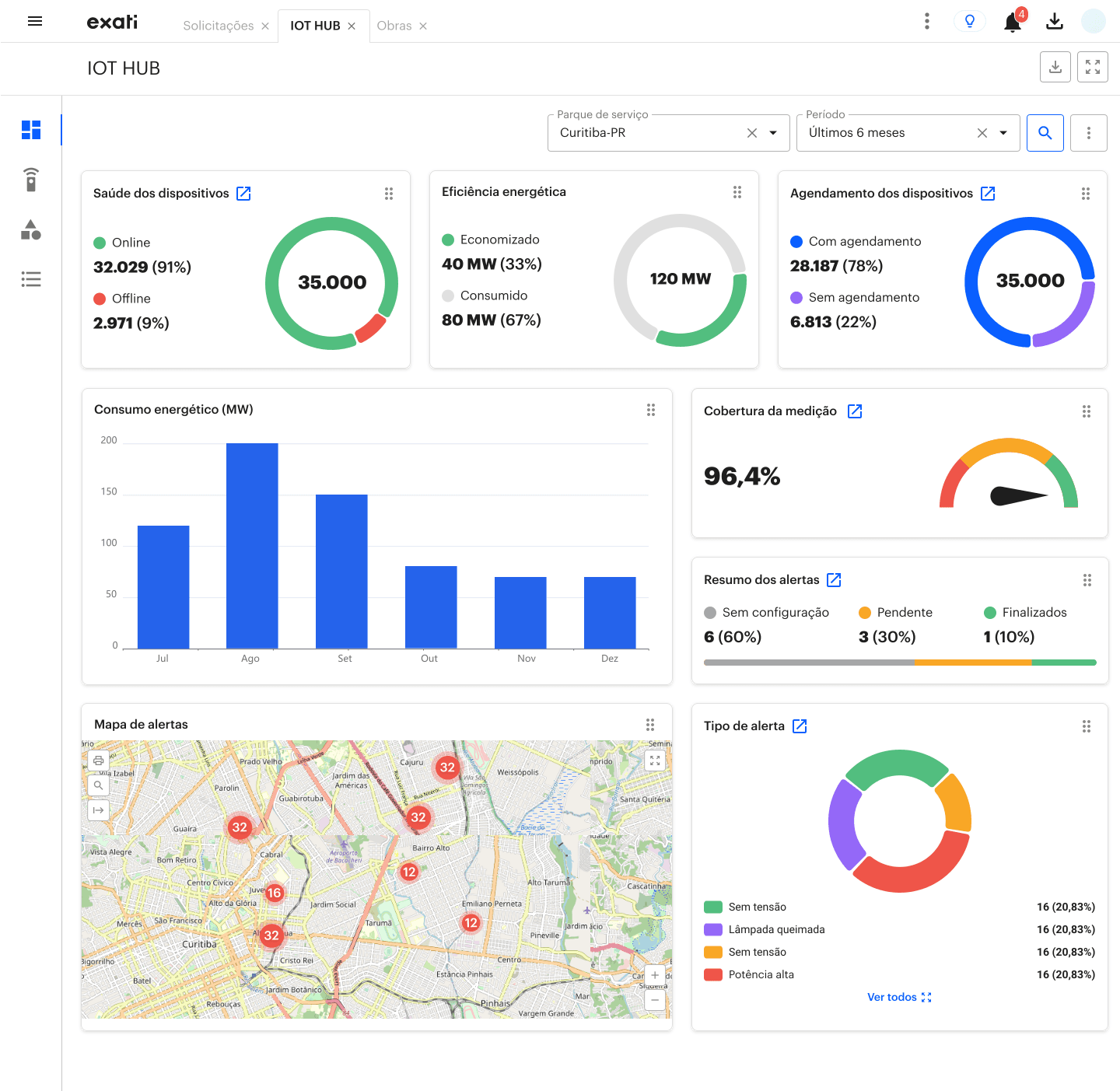Click the Jul bar in consumption chart
1120x1091 pixels.
pyautogui.click(x=163, y=587)
